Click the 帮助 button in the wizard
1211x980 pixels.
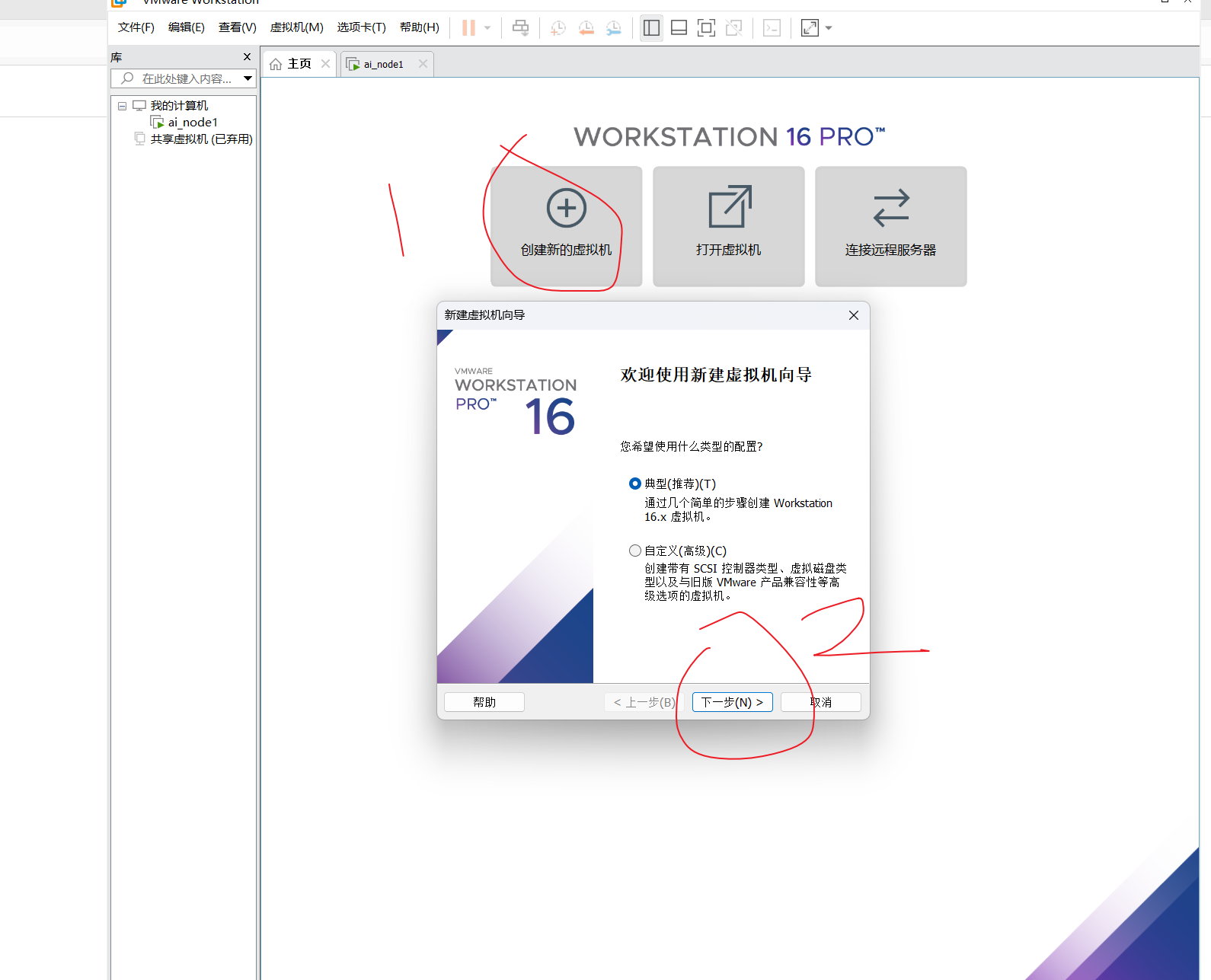click(x=484, y=702)
